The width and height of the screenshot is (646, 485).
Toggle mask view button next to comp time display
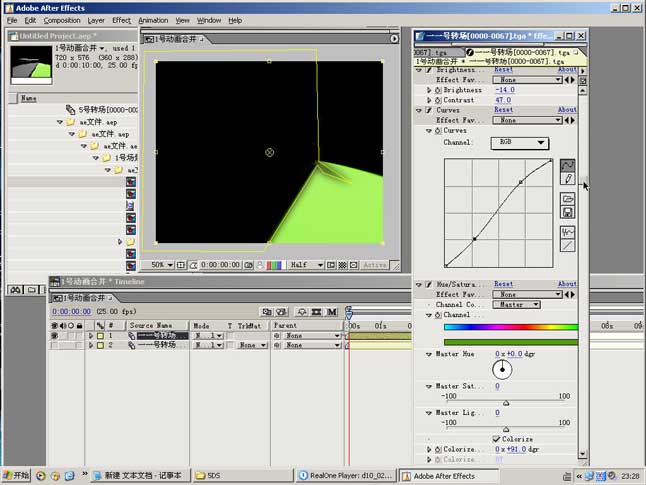pos(193,265)
